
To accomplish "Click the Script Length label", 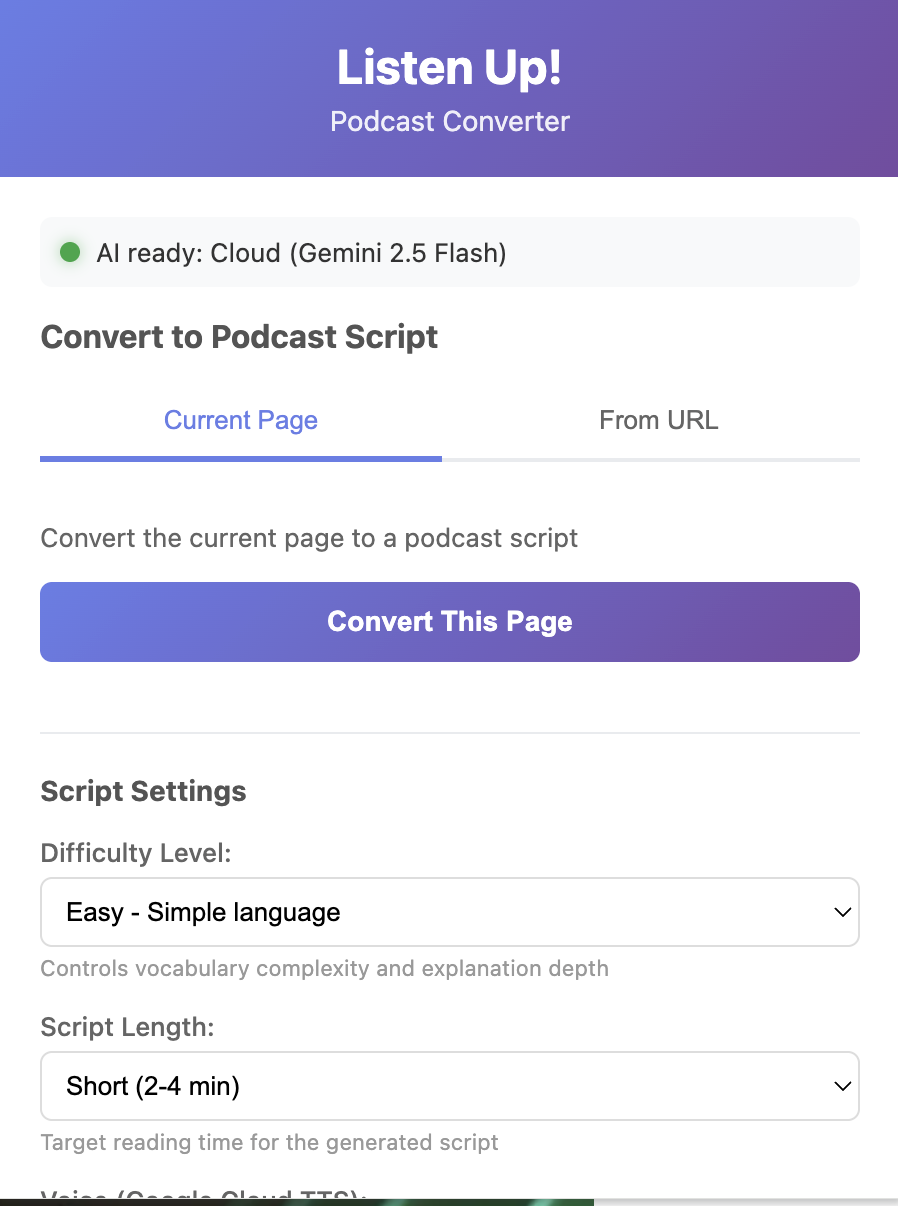I will point(127,1027).
